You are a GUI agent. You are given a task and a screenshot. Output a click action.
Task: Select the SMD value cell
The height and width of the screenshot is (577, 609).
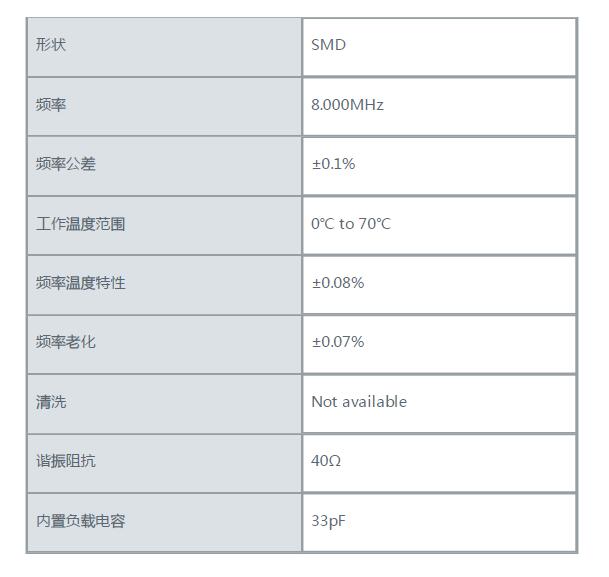328,45
